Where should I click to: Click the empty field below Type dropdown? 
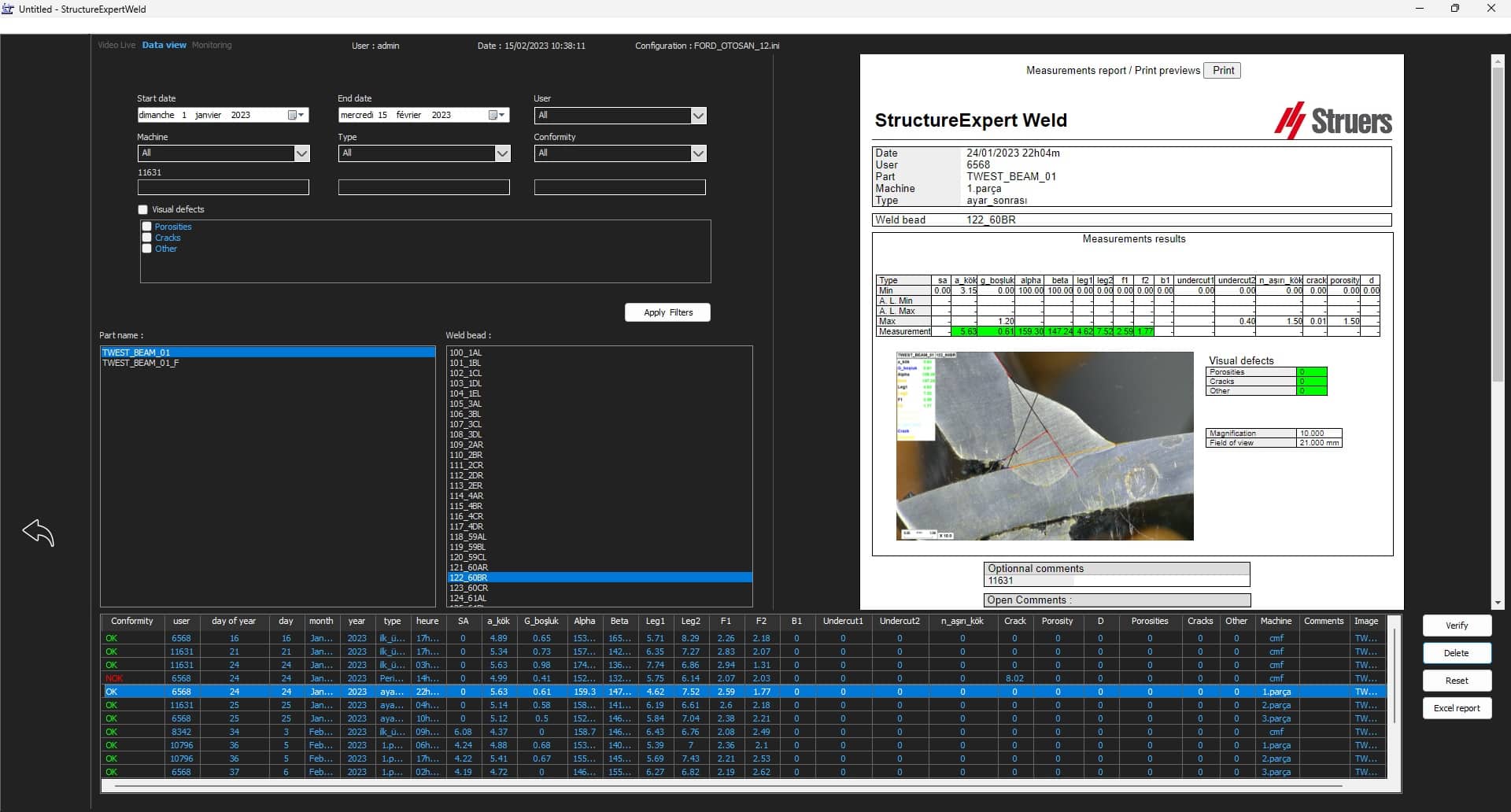(424, 187)
